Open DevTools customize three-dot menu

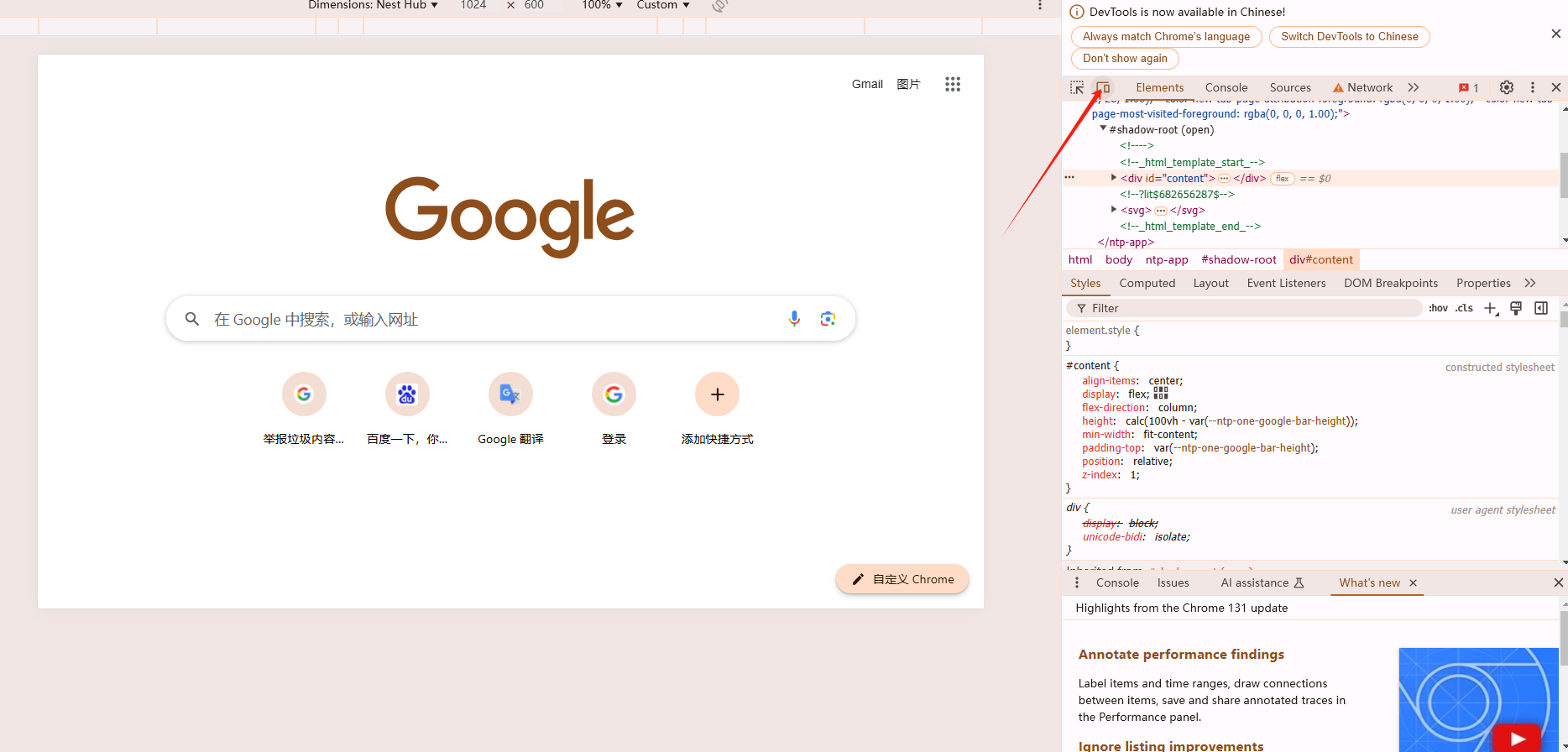pyautogui.click(x=1533, y=87)
